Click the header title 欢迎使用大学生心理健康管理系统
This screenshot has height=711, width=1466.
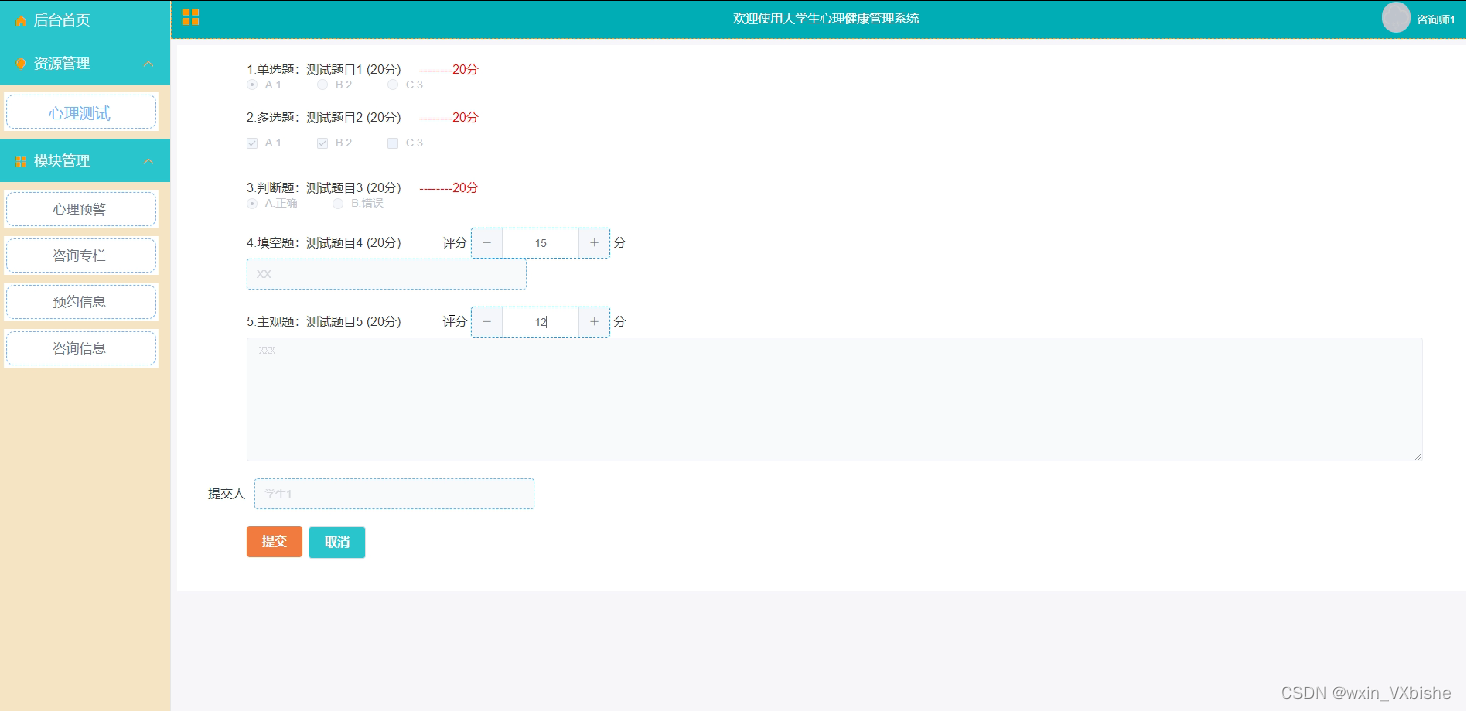(x=826, y=18)
